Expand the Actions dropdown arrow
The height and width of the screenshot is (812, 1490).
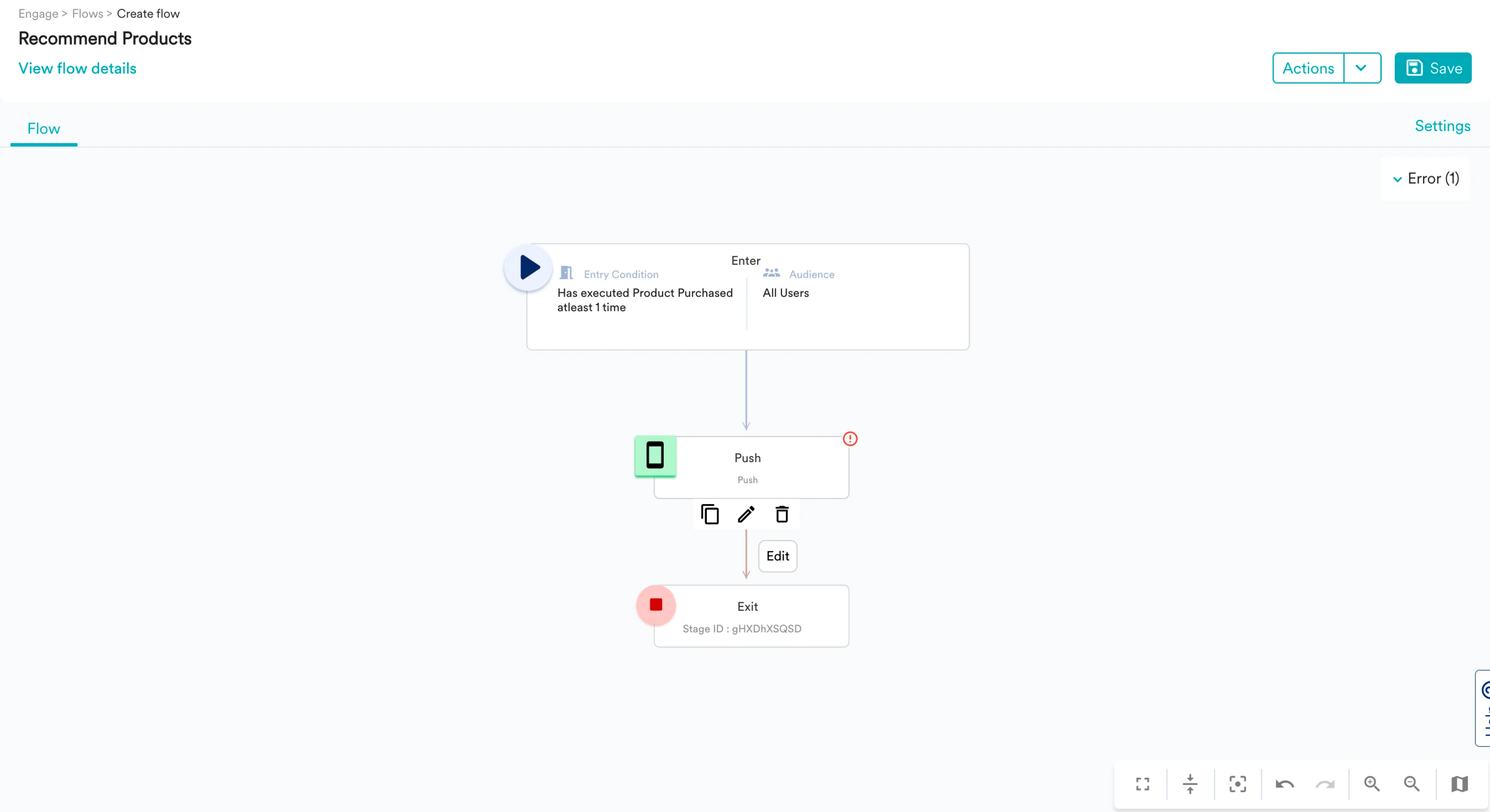pos(1361,68)
